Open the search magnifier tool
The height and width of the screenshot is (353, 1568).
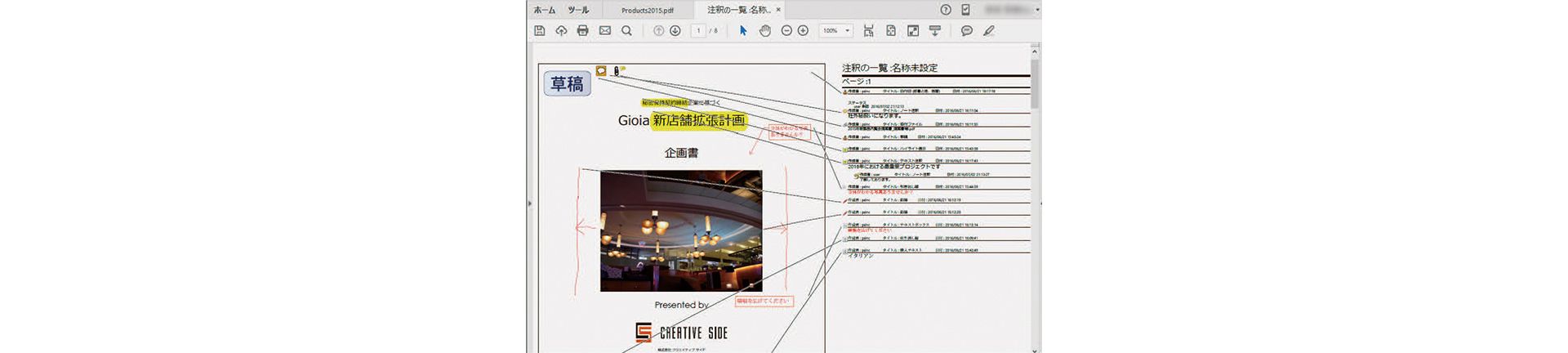point(626,30)
